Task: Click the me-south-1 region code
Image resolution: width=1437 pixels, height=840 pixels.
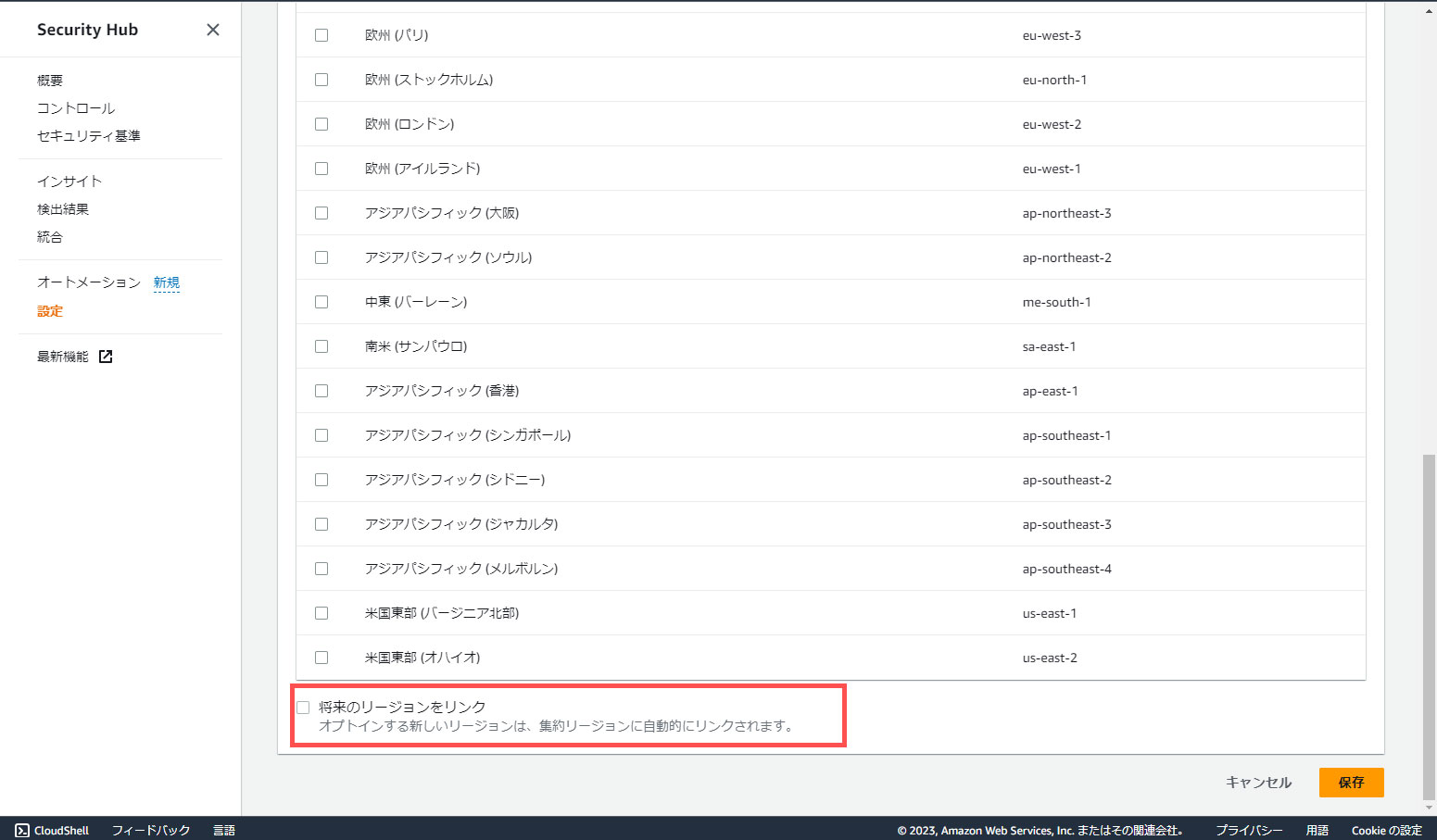Action: (1057, 302)
